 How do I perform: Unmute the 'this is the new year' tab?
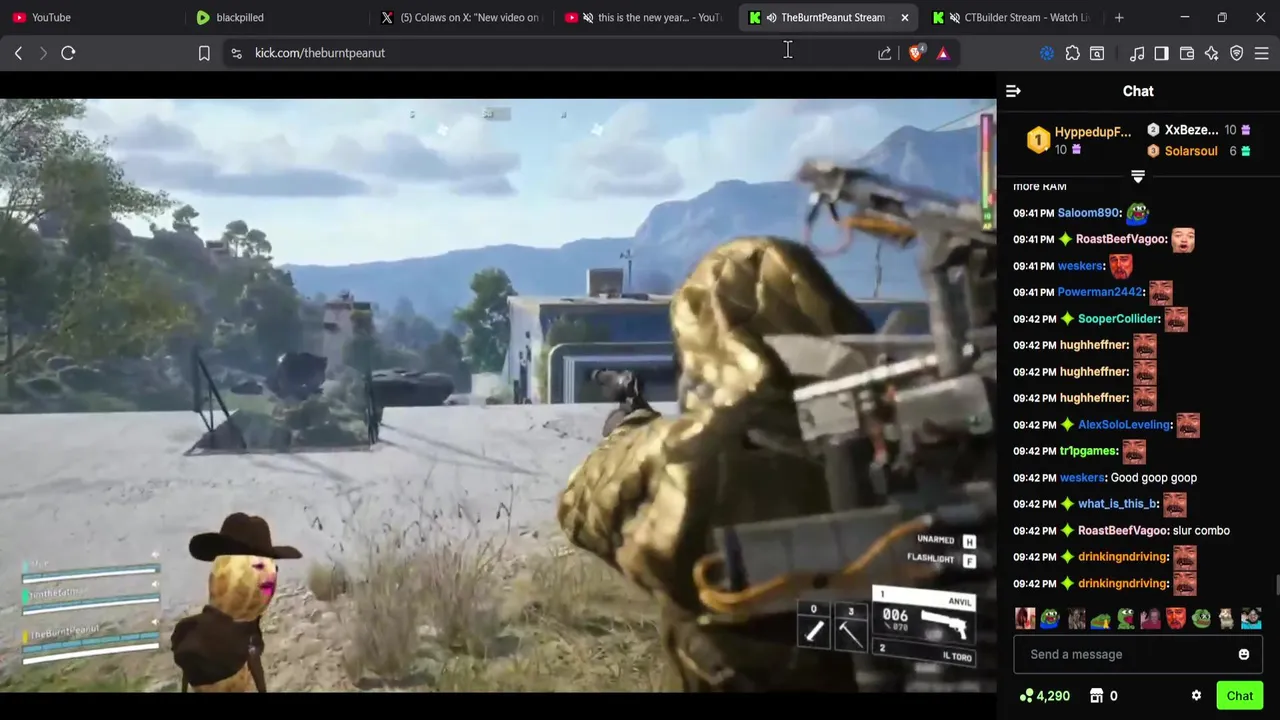(x=588, y=17)
